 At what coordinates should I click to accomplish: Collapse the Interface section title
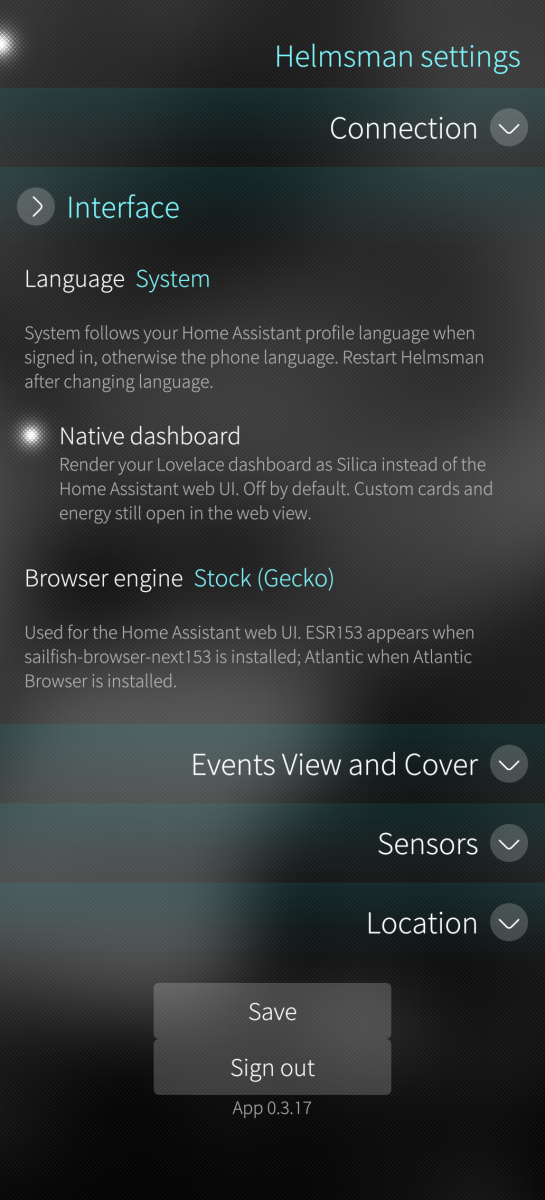(x=123, y=207)
